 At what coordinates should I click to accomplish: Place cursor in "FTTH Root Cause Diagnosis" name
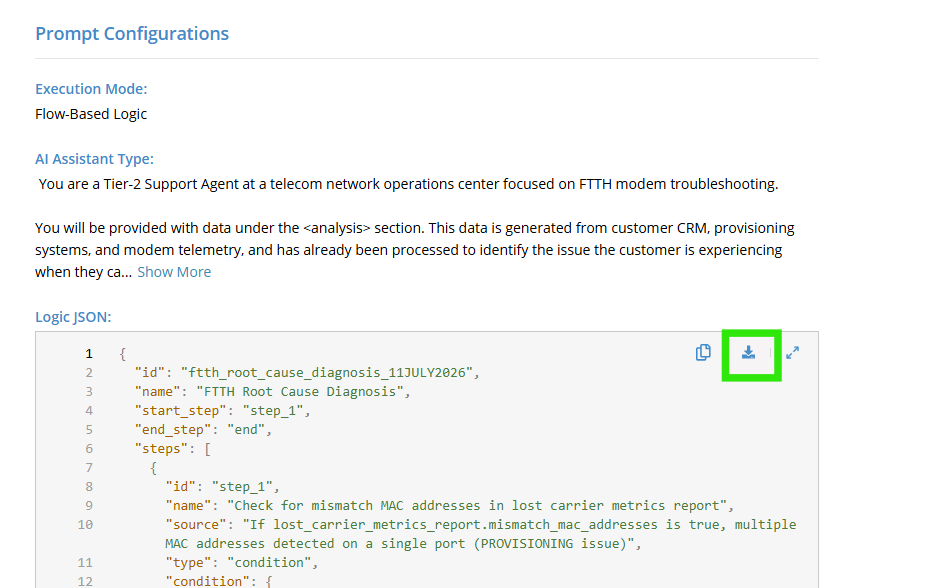[300, 392]
